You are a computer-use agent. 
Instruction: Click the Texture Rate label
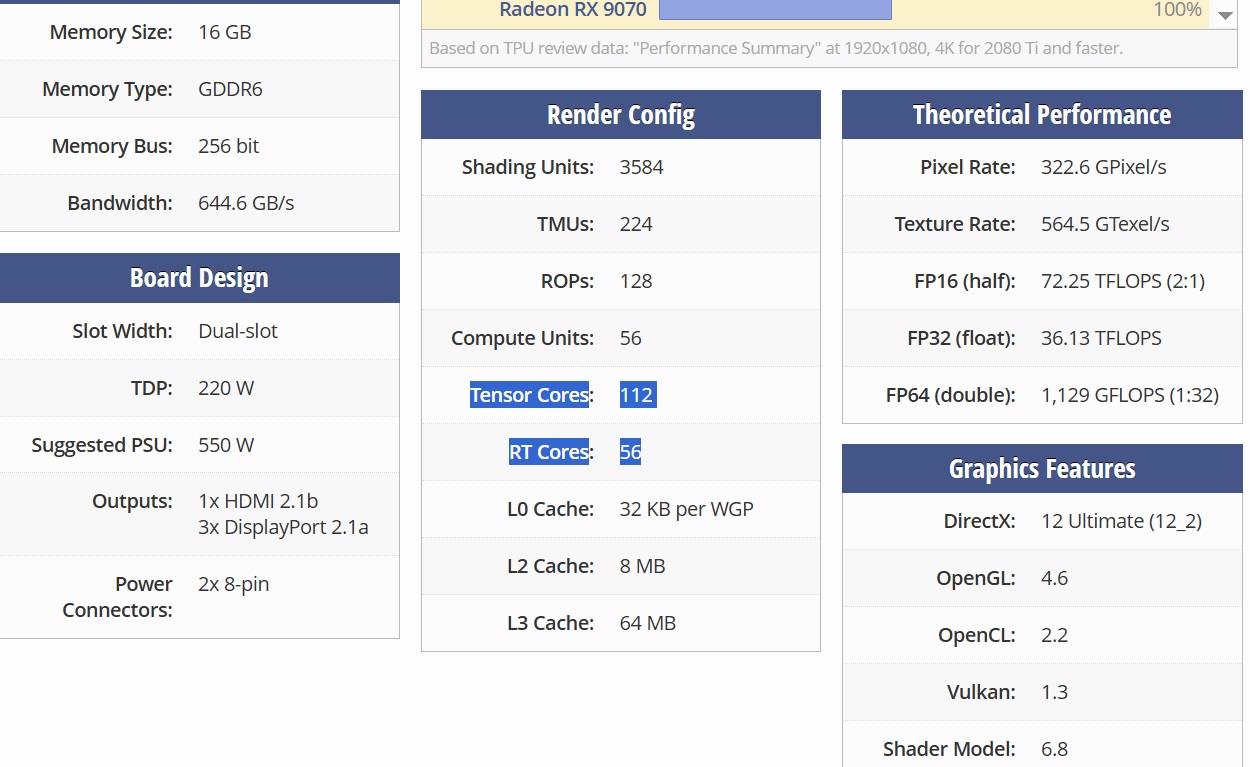click(x=955, y=224)
